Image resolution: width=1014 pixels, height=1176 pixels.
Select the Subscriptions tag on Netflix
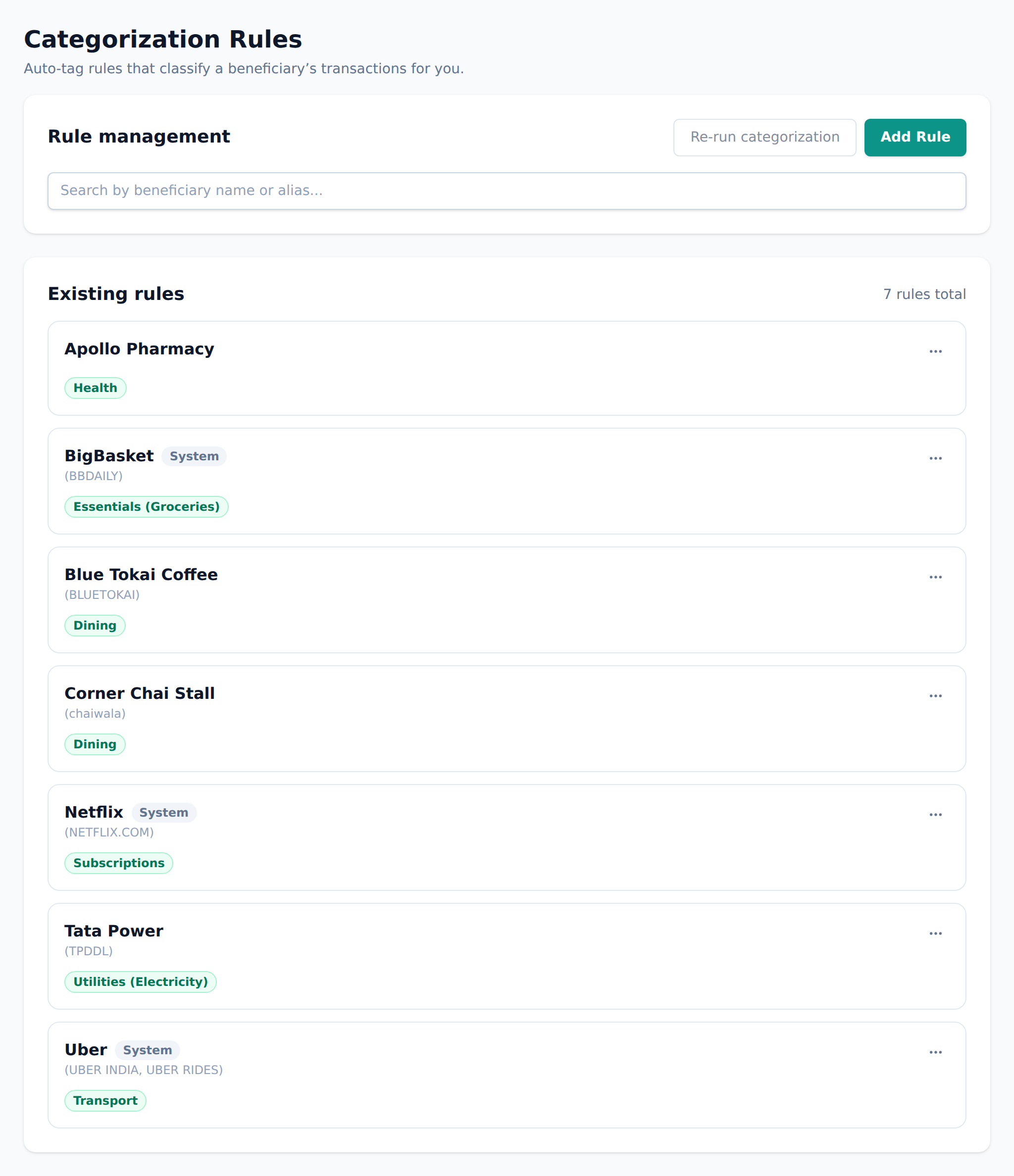click(x=119, y=863)
